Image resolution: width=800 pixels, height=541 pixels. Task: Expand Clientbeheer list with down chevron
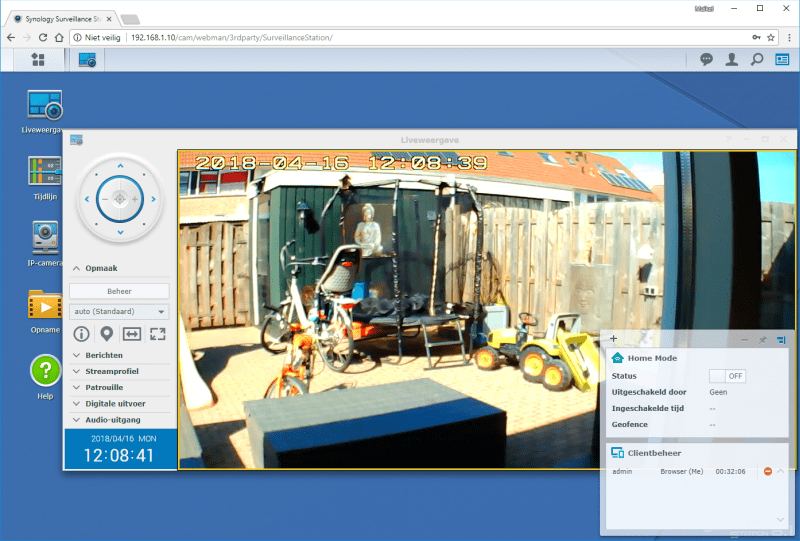[780, 519]
